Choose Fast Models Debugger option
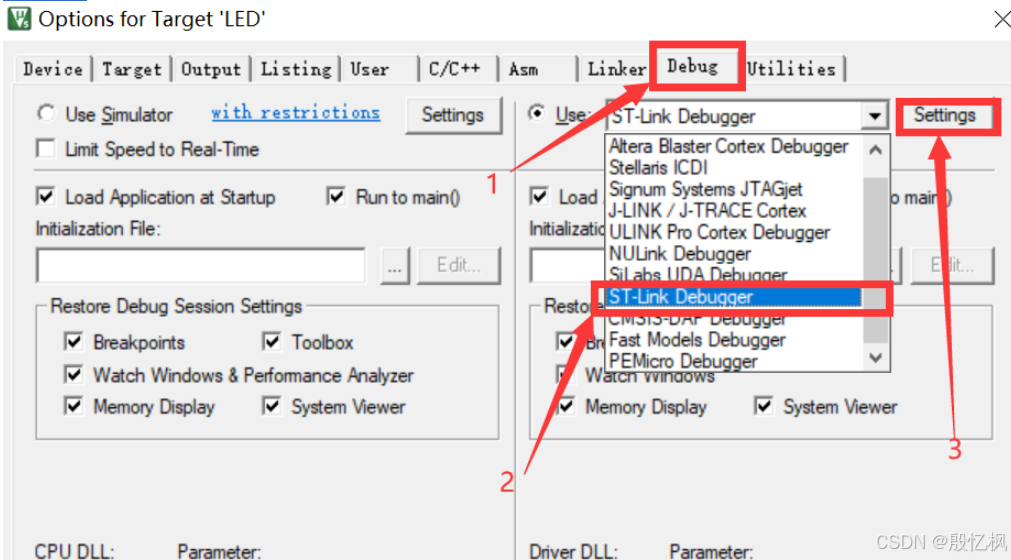Image resolution: width=1011 pixels, height=560 pixels. point(697,340)
